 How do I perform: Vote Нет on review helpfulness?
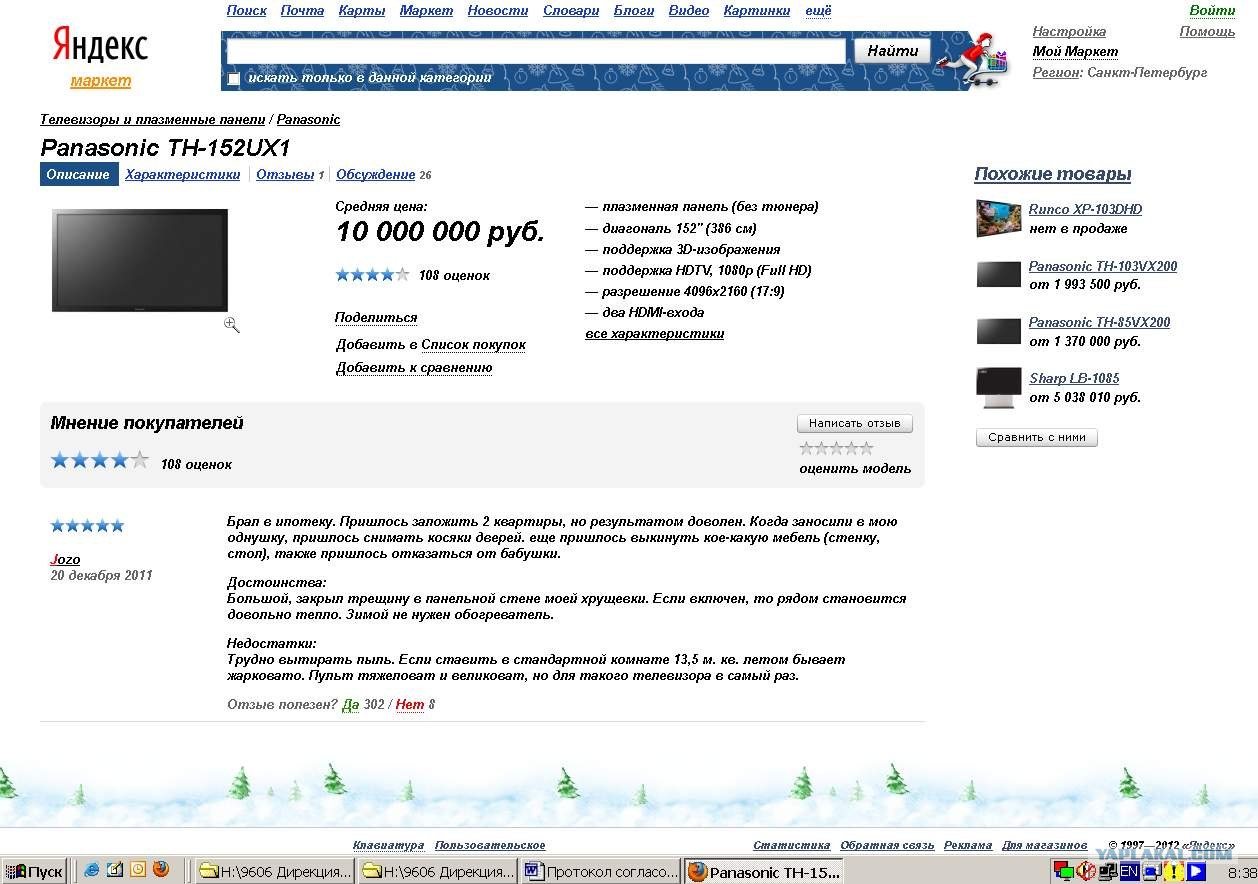tap(410, 704)
